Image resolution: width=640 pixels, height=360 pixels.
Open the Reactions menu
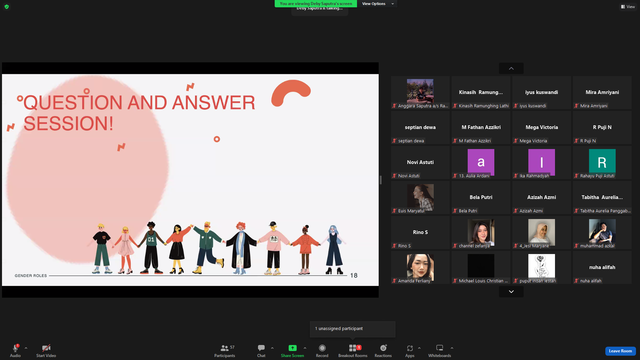coord(383,351)
